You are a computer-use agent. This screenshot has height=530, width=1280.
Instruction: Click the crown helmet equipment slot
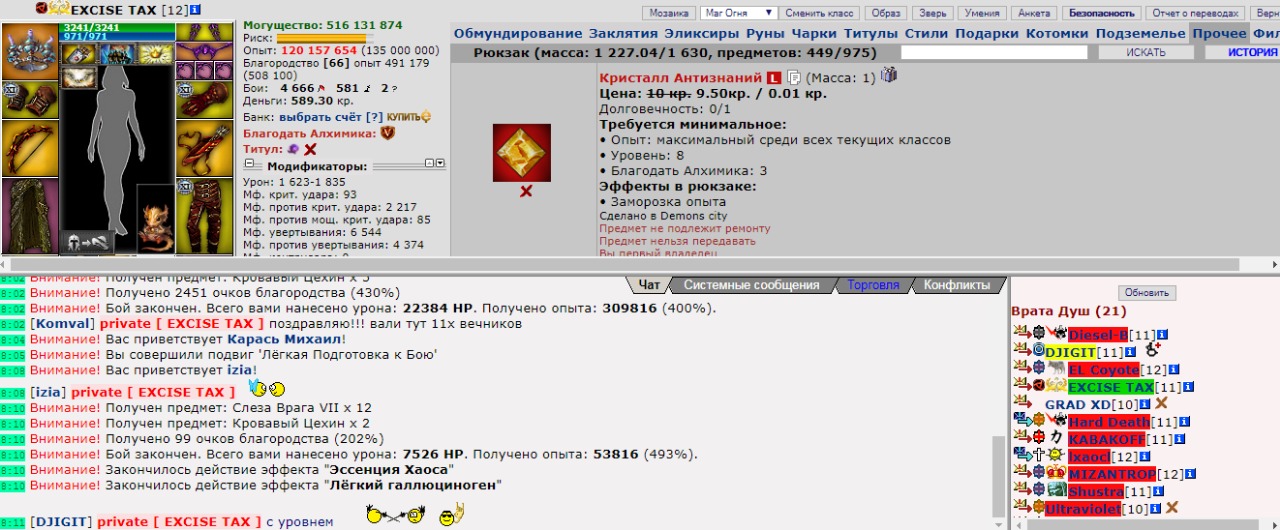31,52
